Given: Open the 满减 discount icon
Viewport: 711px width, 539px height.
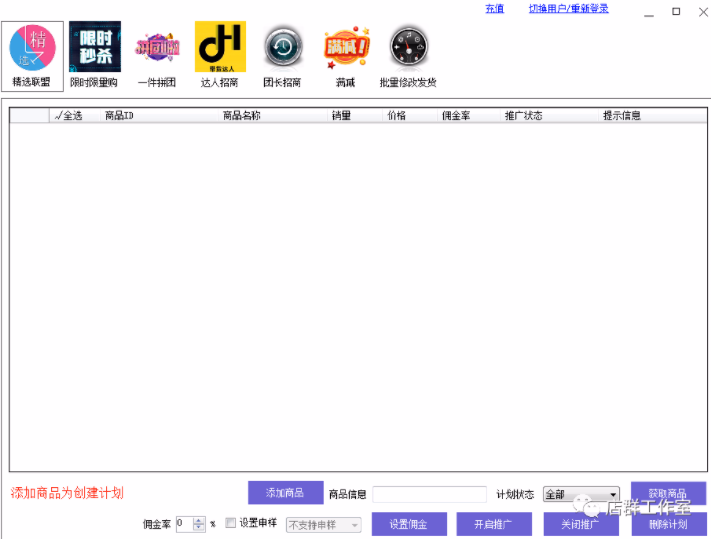Looking at the screenshot, I should 346,48.
